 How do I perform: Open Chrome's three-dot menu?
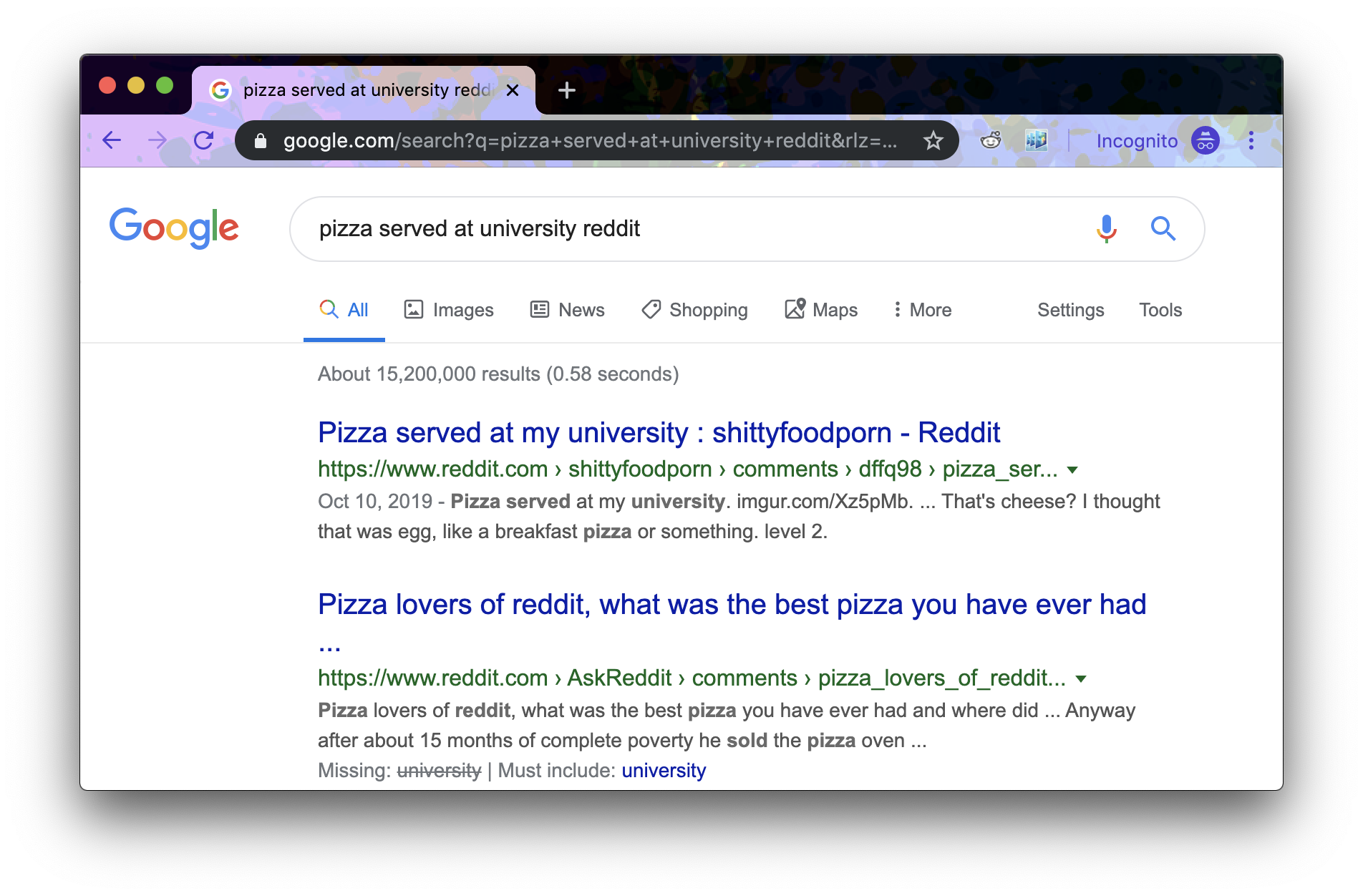click(x=1251, y=140)
